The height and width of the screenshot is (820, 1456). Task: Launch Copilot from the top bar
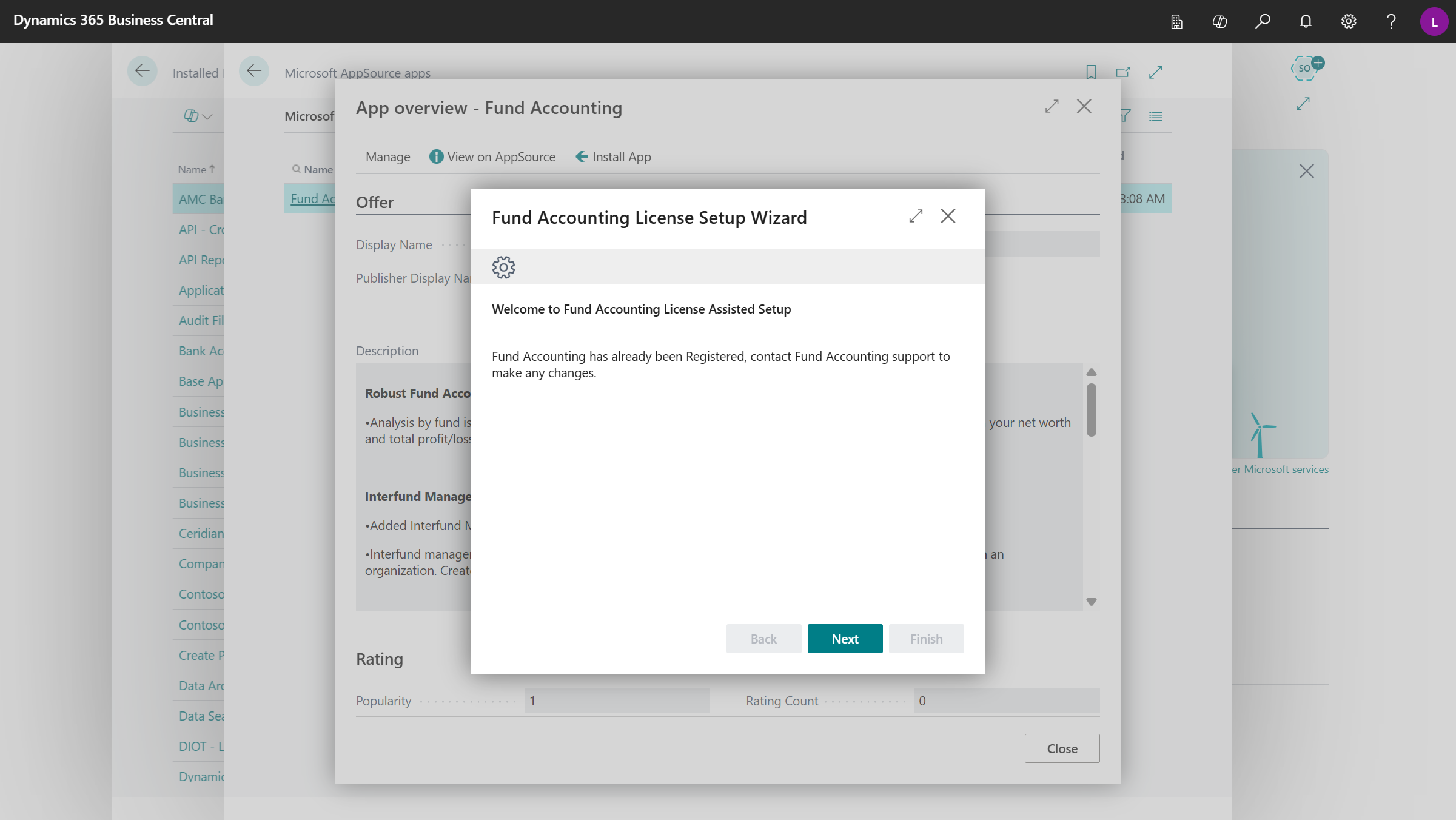(1219, 21)
